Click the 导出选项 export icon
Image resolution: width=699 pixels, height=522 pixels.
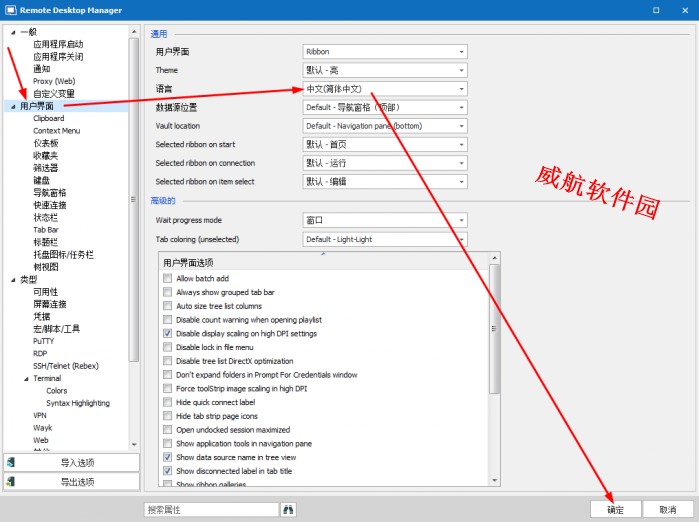[11, 481]
